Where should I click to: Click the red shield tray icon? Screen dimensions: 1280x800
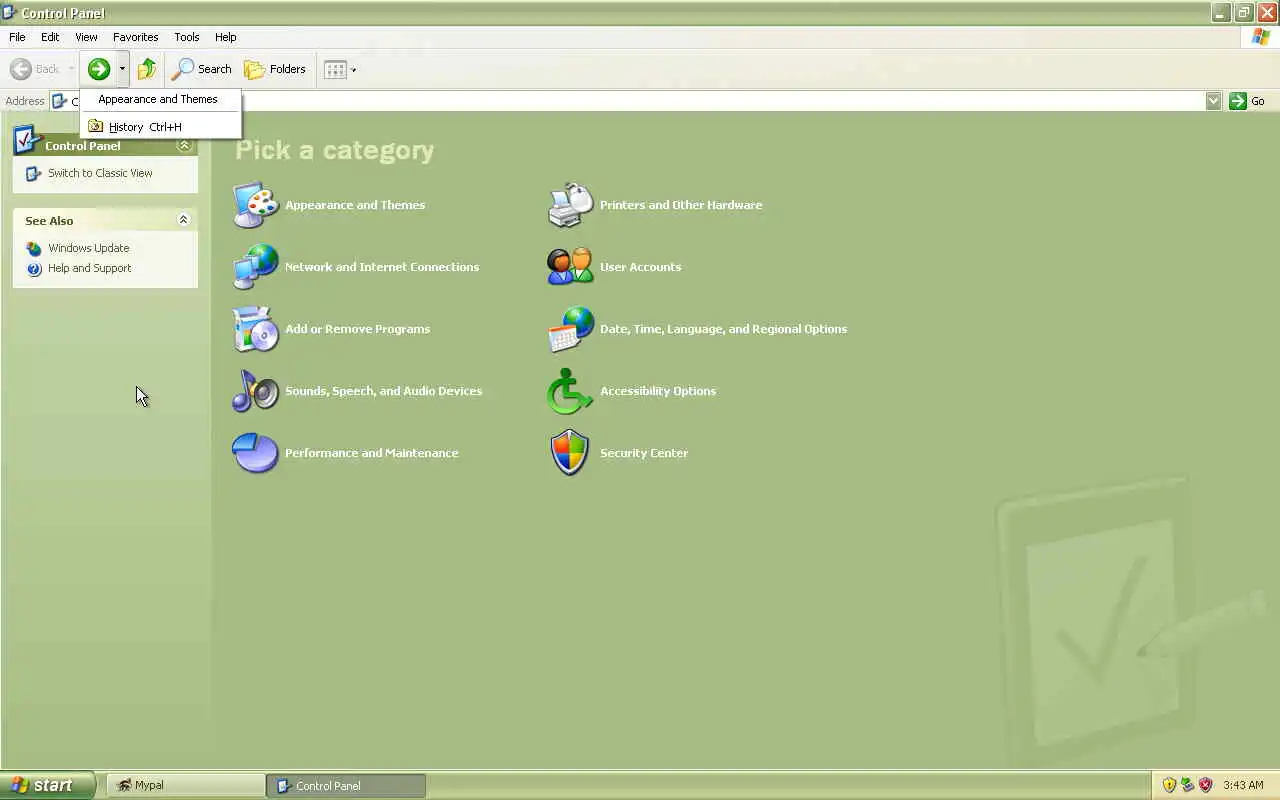coord(1205,785)
